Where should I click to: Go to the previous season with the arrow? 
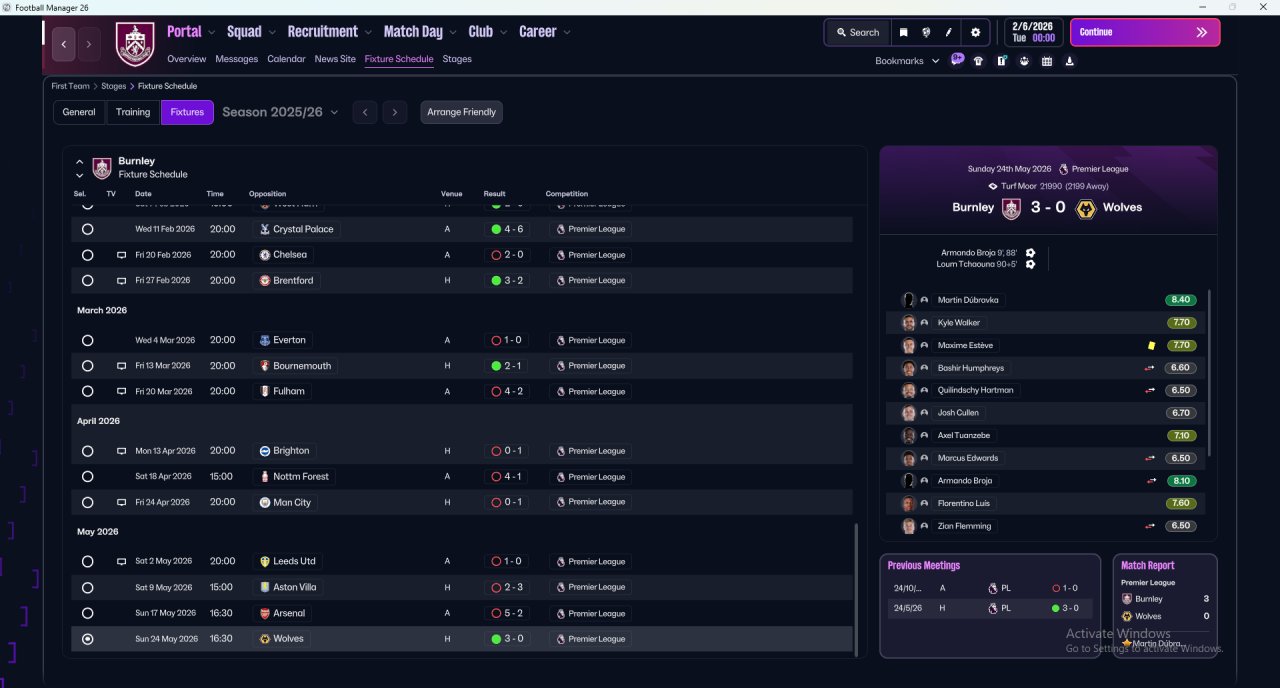pos(365,112)
